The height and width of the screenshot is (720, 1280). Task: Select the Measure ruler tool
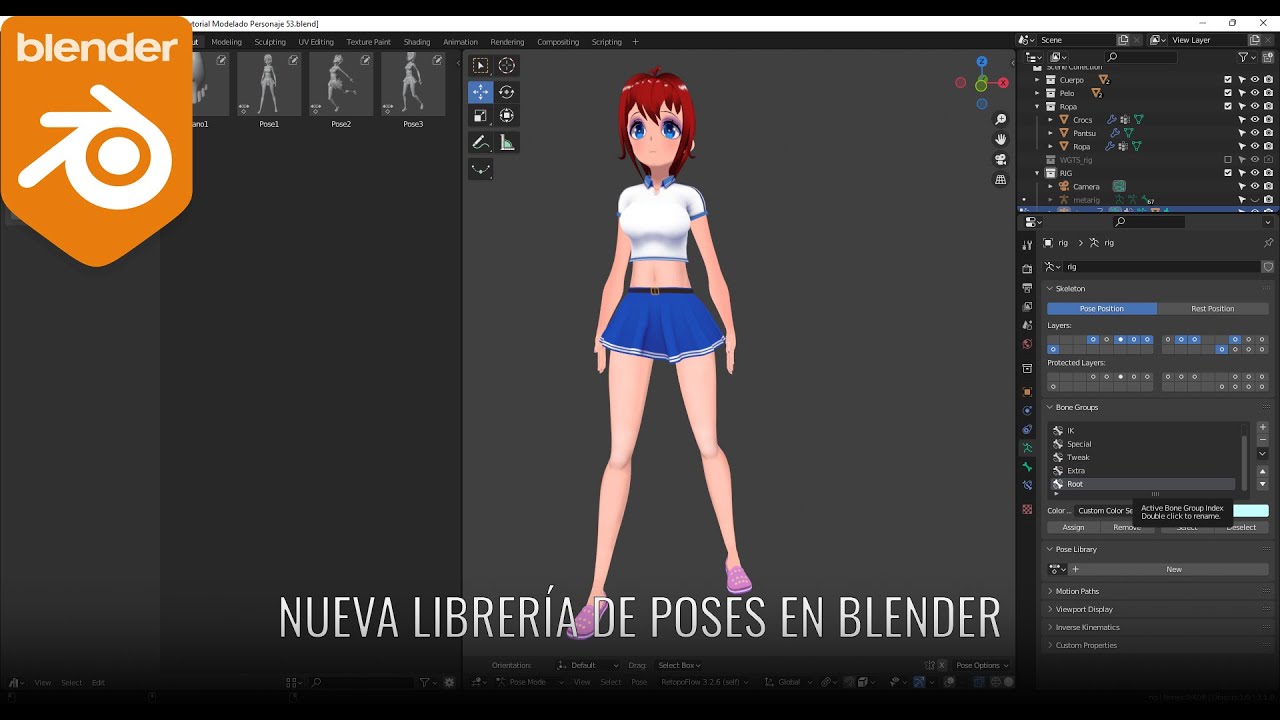[507, 143]
